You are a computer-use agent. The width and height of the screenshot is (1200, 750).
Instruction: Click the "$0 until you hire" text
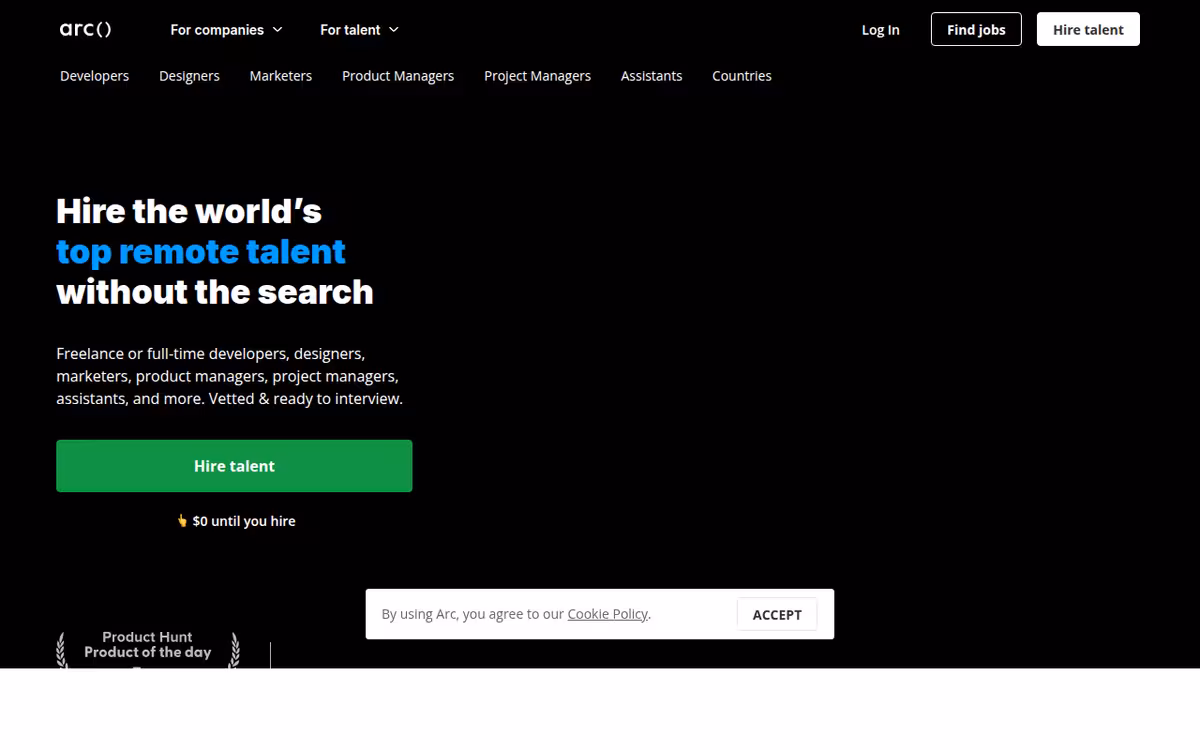(237, 521)
